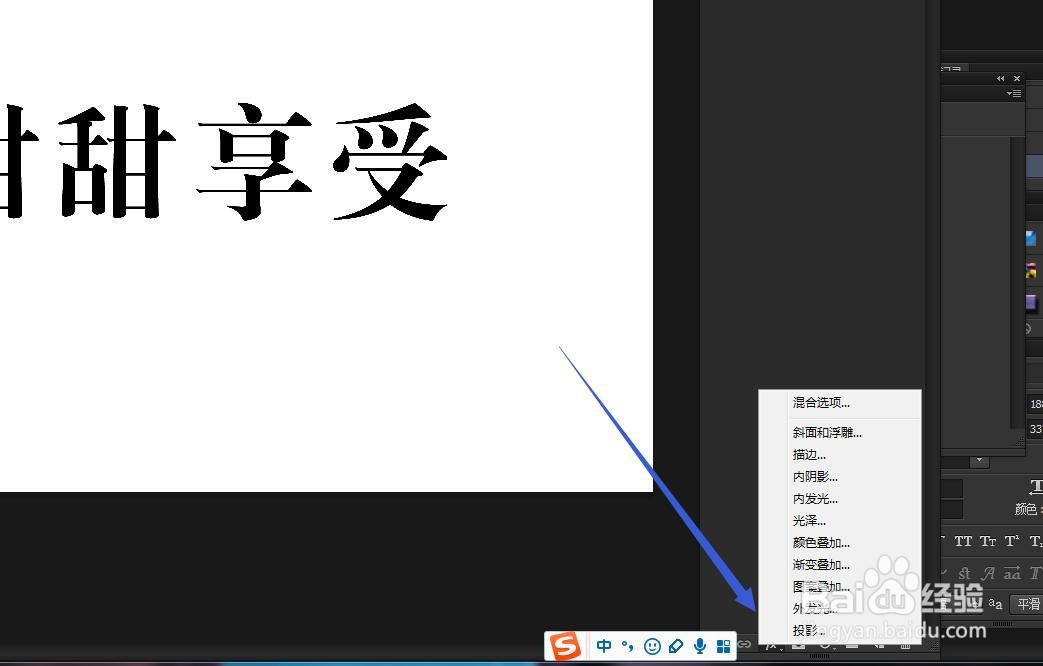
Task: Choose 混合选项 from the layer style menu
Action: click(820, 402)
